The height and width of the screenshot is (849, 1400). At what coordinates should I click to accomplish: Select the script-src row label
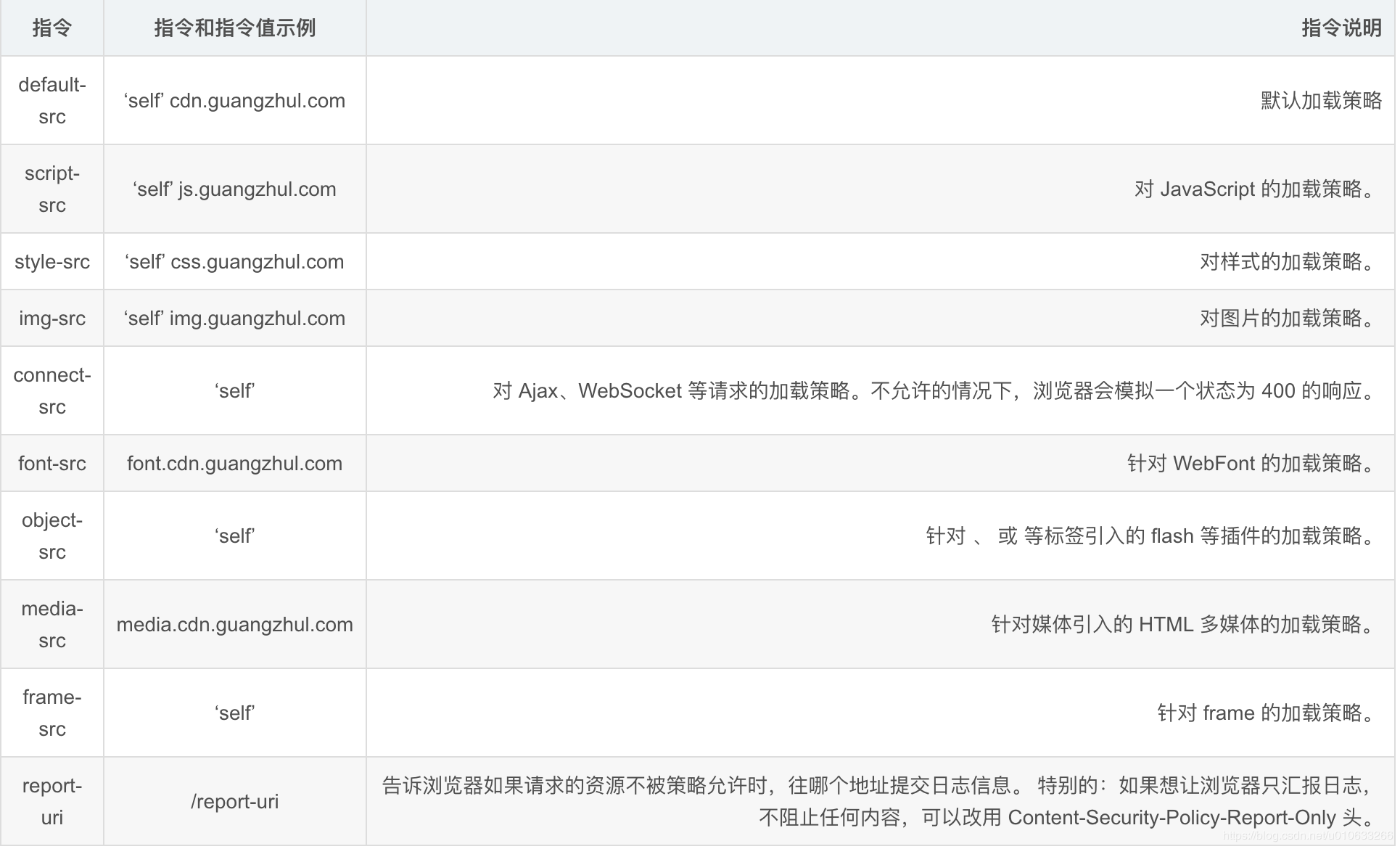click(x=52, y=189)
